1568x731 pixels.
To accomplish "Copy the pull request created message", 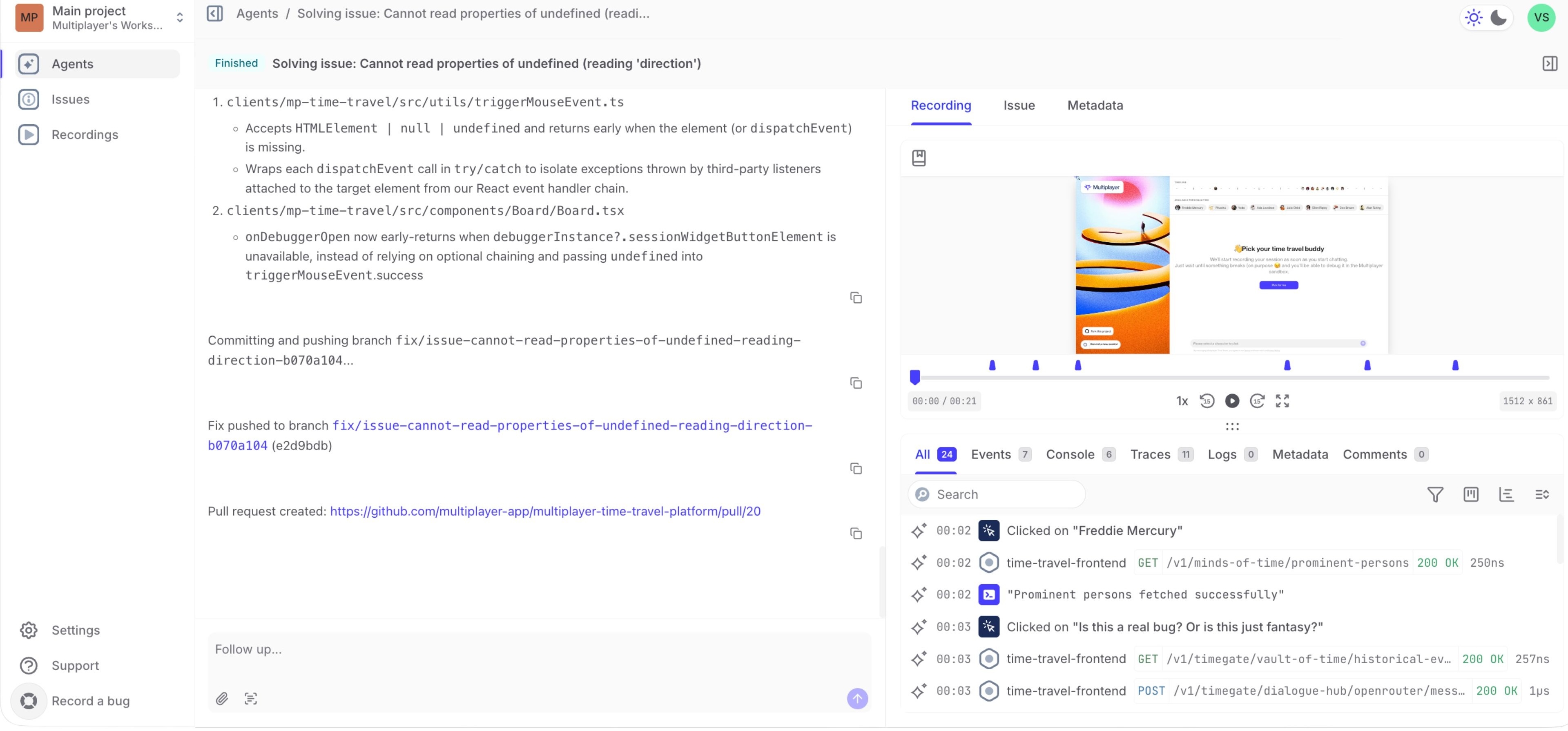I will click(856, 534).
